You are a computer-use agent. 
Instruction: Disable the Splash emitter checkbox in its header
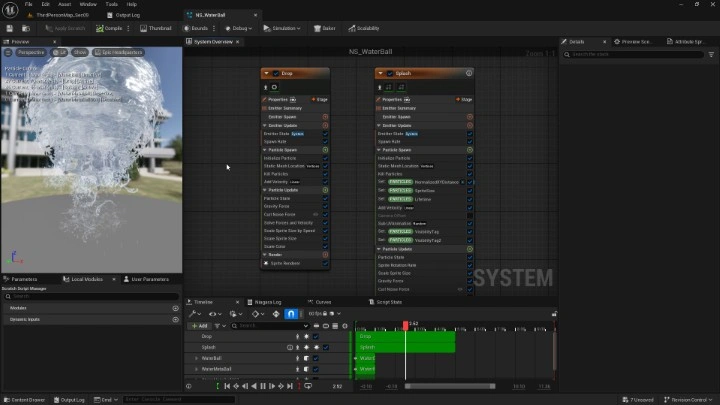389,73
